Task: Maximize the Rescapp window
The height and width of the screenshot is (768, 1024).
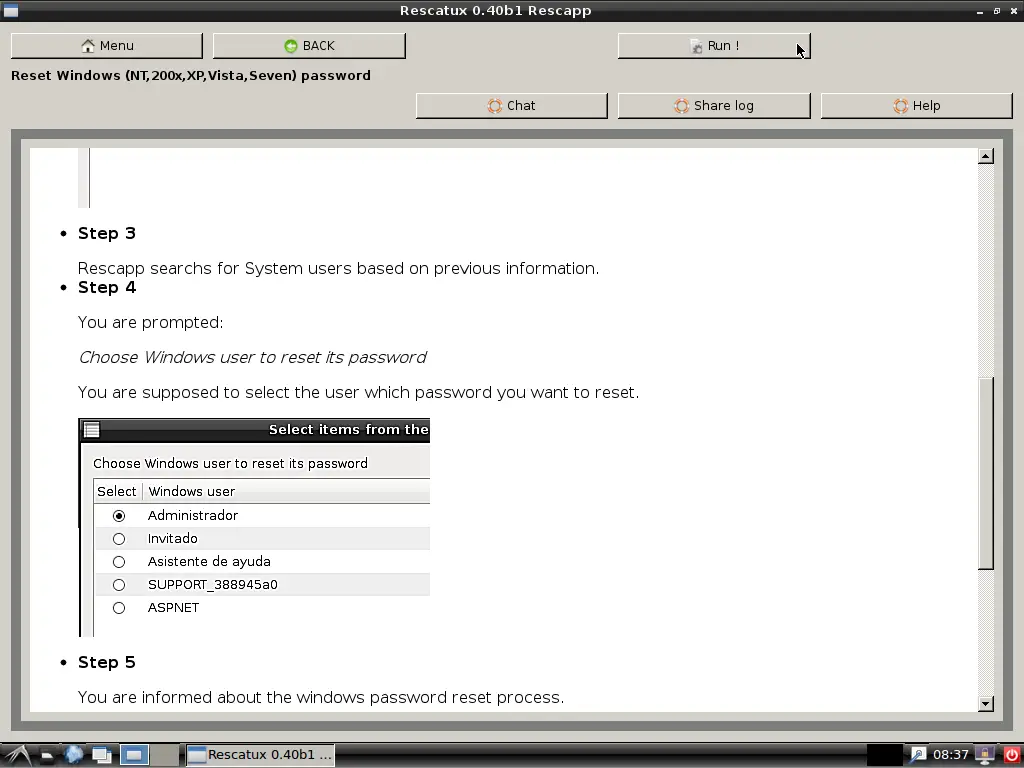Action: tap(997, 11)
